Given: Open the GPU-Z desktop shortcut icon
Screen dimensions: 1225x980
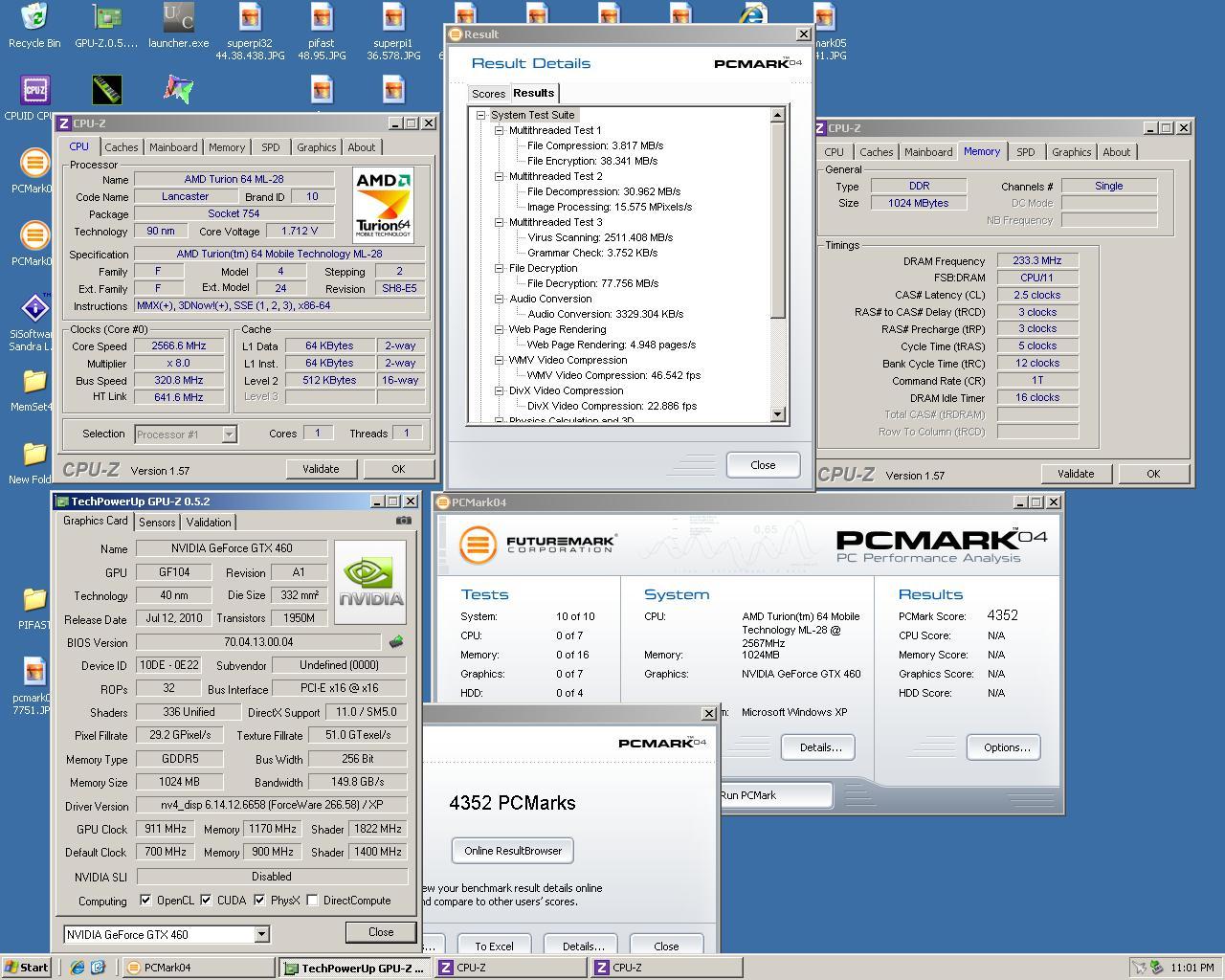Looking at the screenshot, I should pyautogui.click(x=106, y=26).
